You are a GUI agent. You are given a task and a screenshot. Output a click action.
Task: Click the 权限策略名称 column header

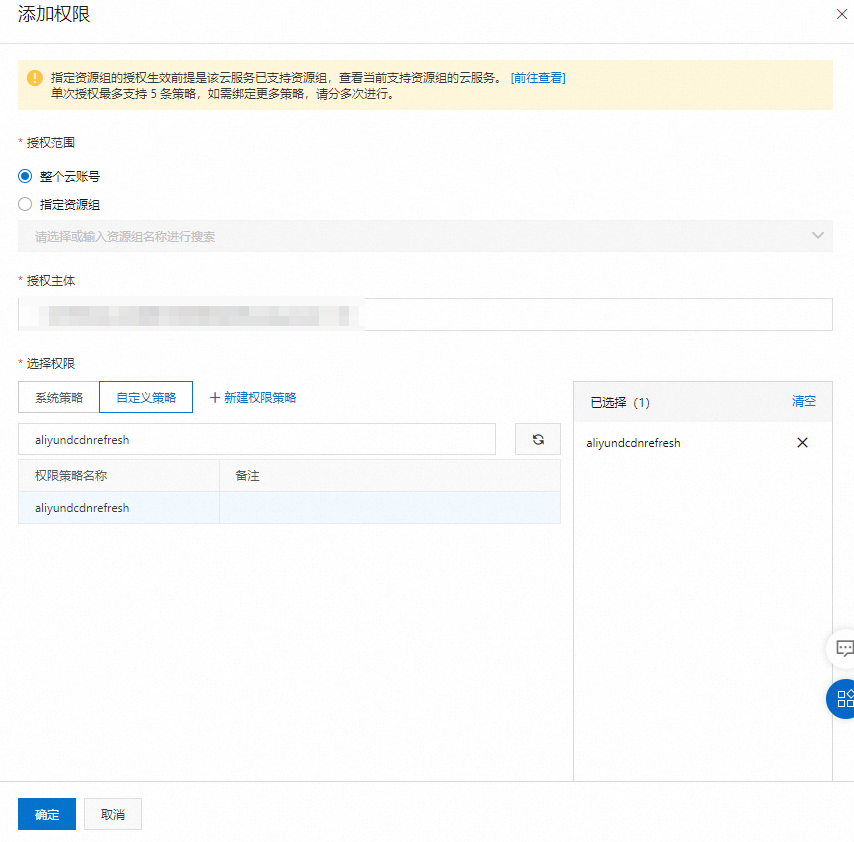119,475
